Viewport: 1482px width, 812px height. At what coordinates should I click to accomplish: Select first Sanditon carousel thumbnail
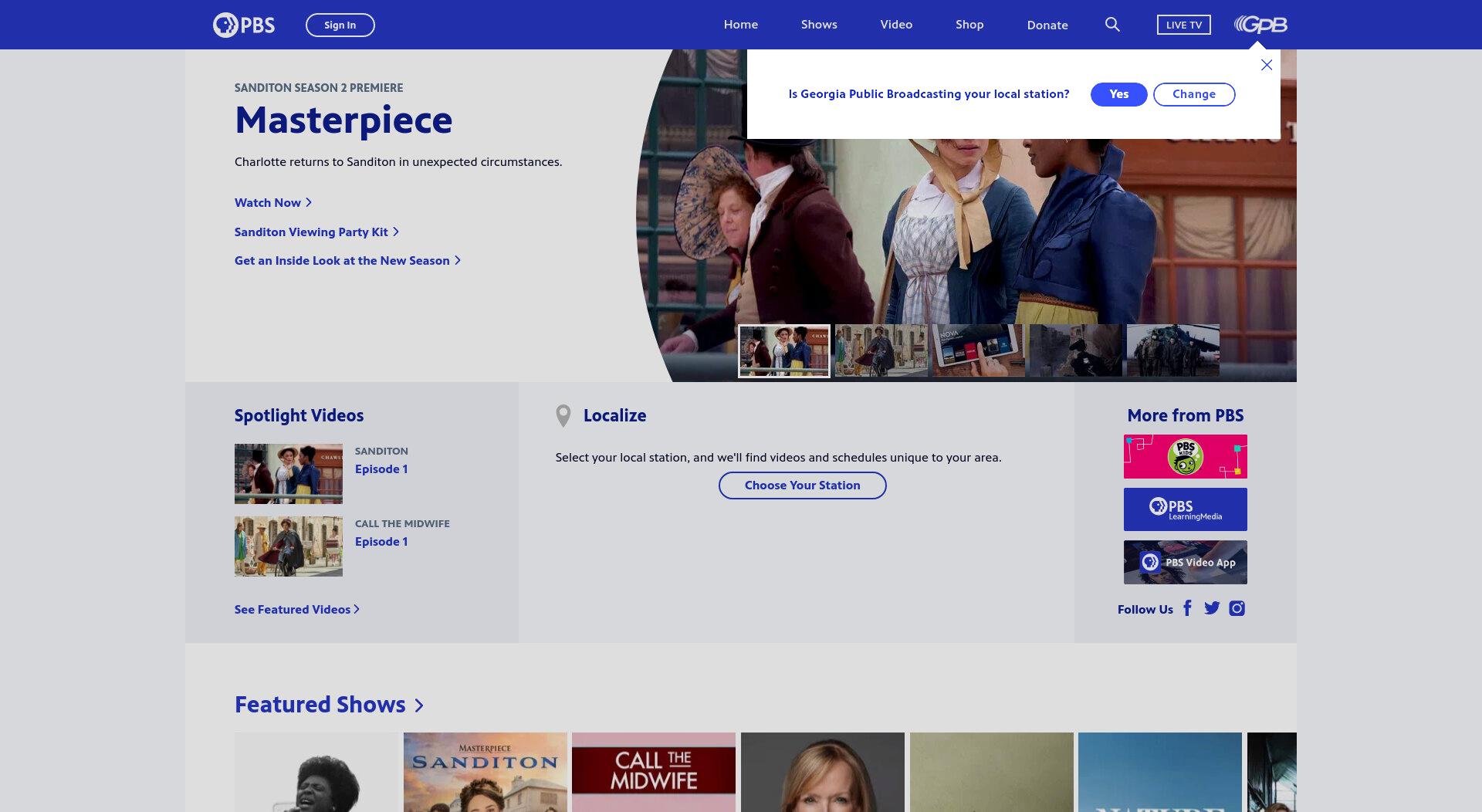784,351
